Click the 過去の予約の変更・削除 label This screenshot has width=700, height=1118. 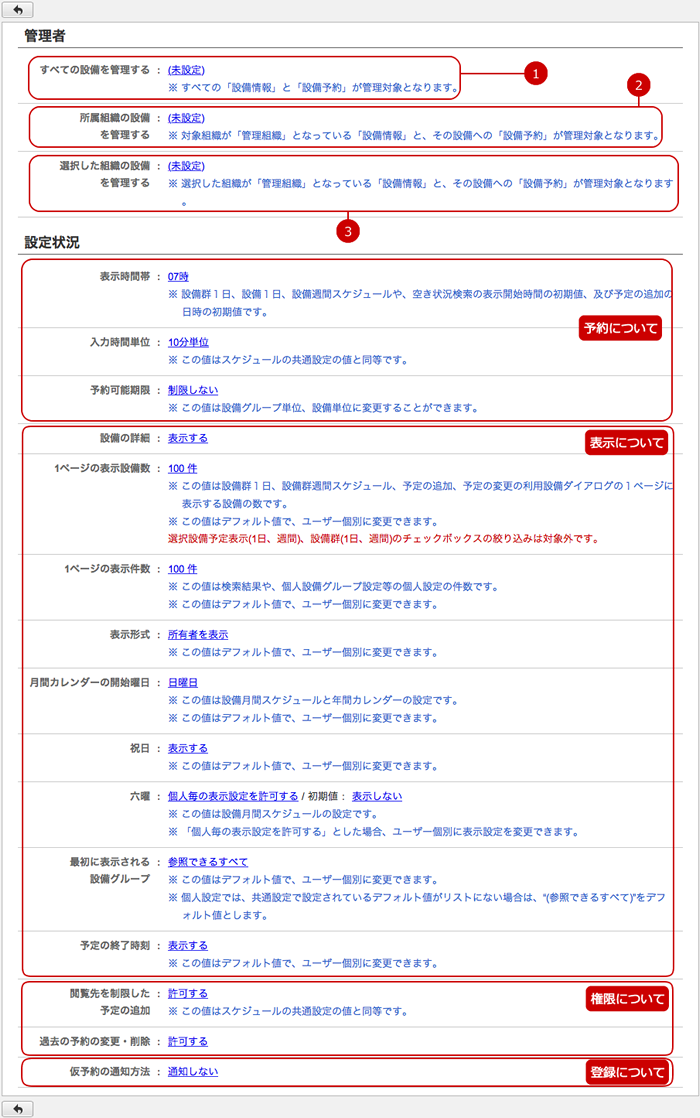pyautogui.click(x=95, y=1041)
